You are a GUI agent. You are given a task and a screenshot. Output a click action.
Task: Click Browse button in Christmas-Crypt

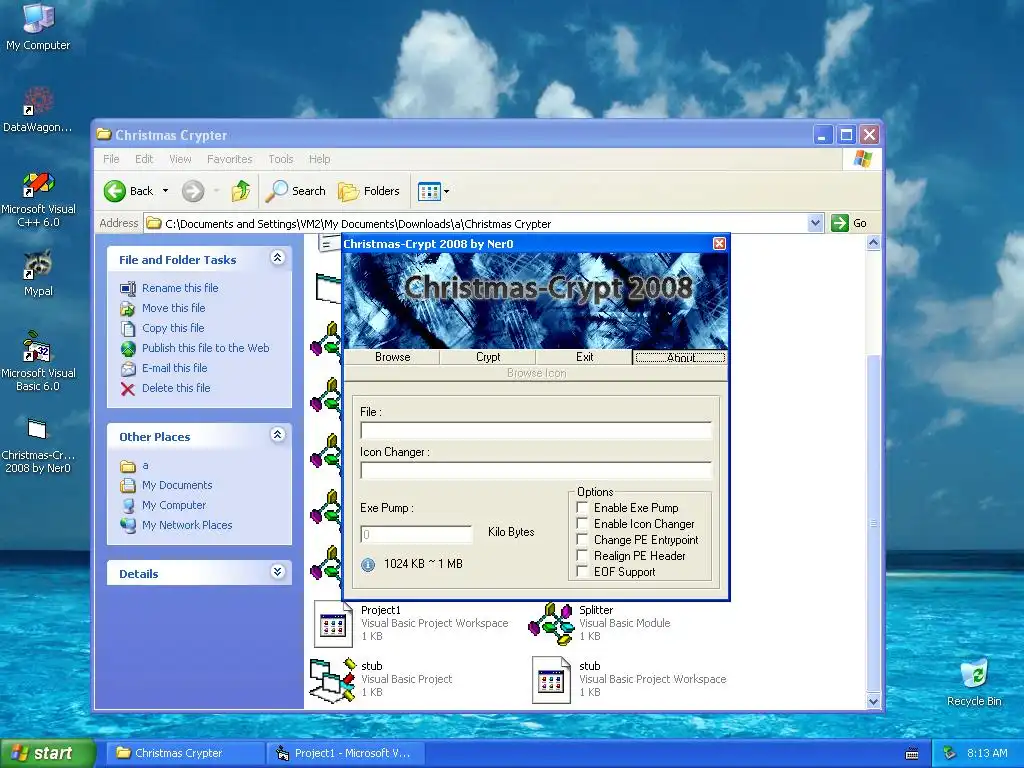pyautogui.click(x=392, y=357)
